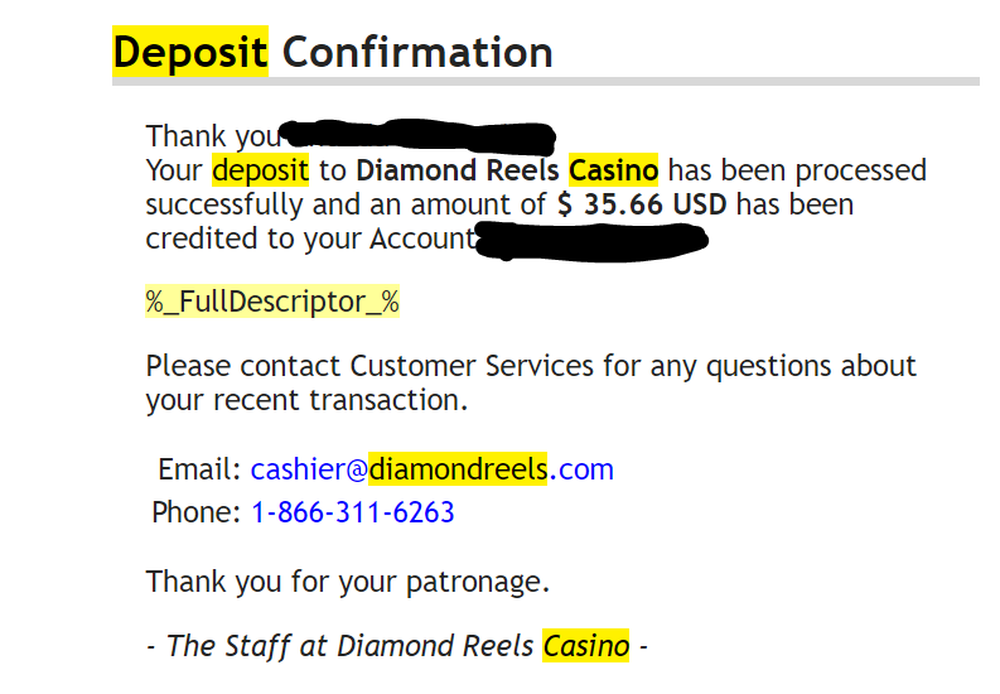Viewport: 1000px width, 694px height.
Task: Click the "Email:" label
Action: (200, 469)
